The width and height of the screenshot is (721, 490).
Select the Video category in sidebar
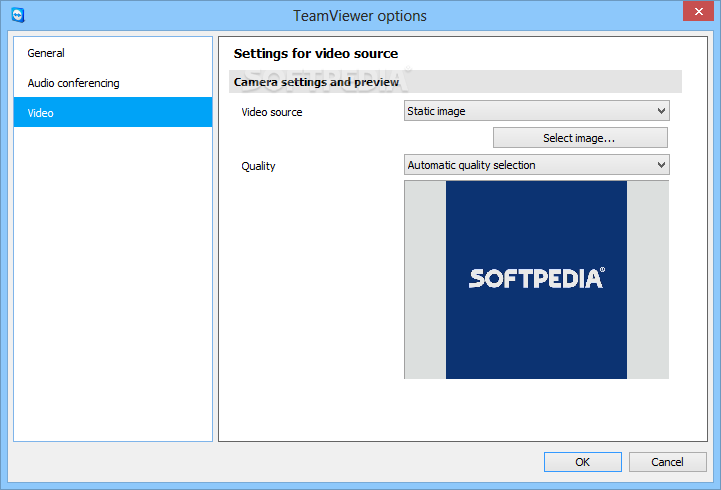(113, 112)
